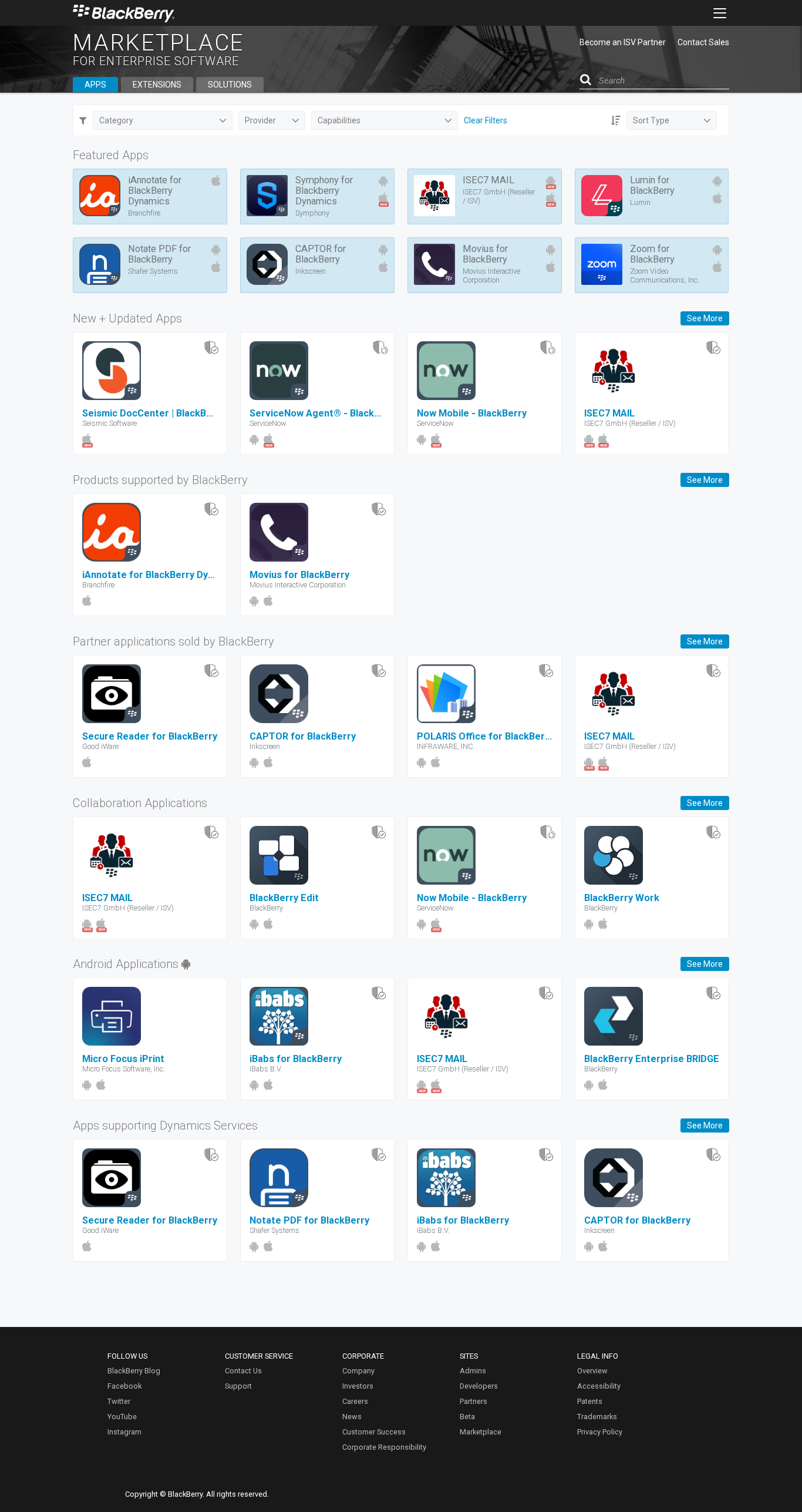
Task: Open Lumin for BlackBerry featured icon
Action: (602, 196)
